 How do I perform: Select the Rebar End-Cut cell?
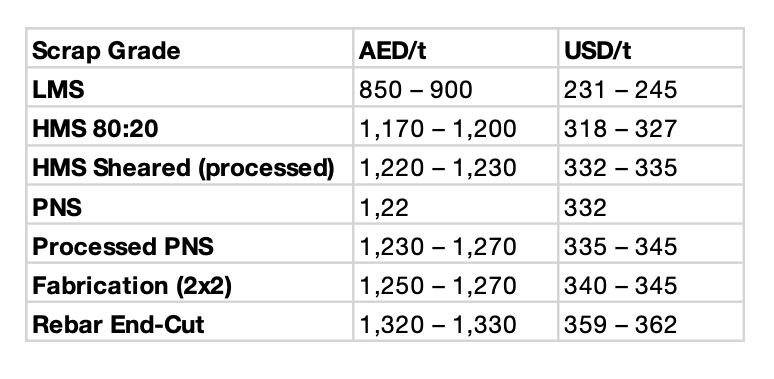click(118, 324)
